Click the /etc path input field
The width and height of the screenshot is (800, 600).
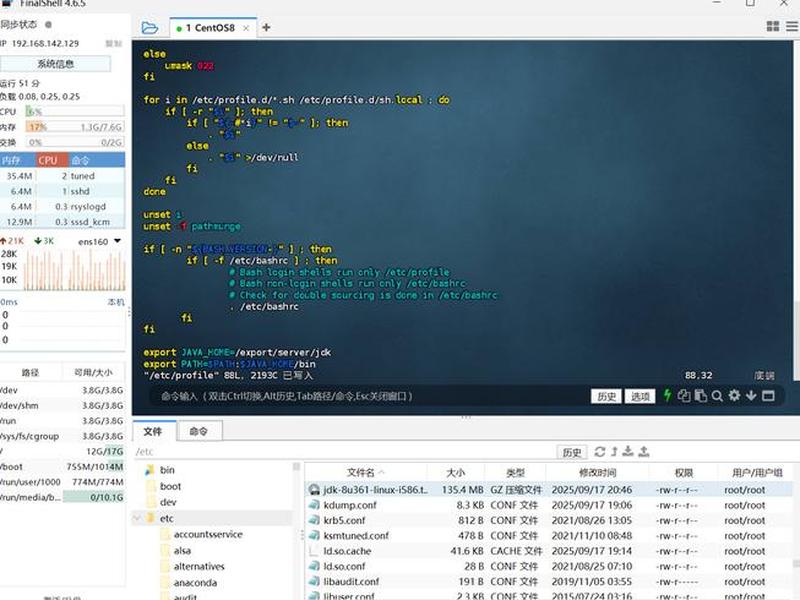point(344,452)
